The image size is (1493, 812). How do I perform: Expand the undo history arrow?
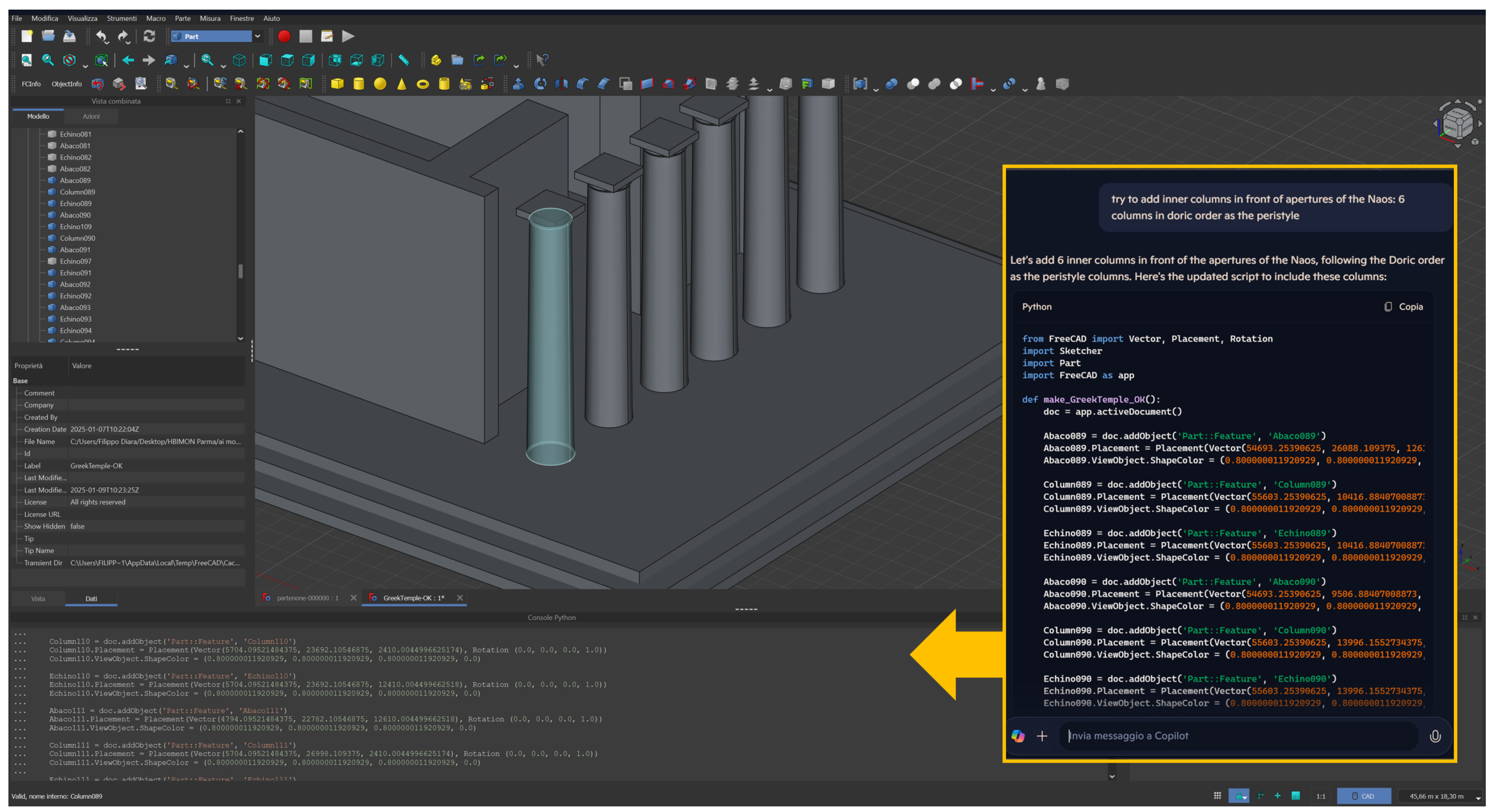click(x=108, y=42)
